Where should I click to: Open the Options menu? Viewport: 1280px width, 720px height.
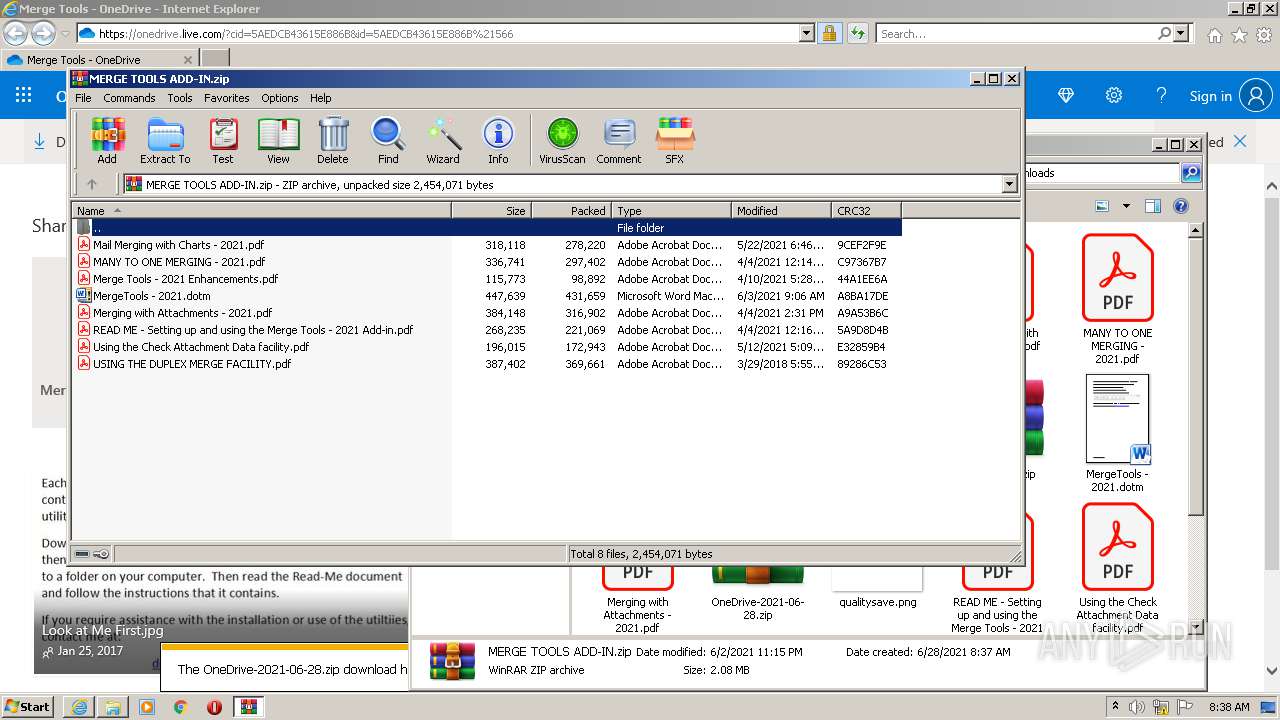point(280,98)
